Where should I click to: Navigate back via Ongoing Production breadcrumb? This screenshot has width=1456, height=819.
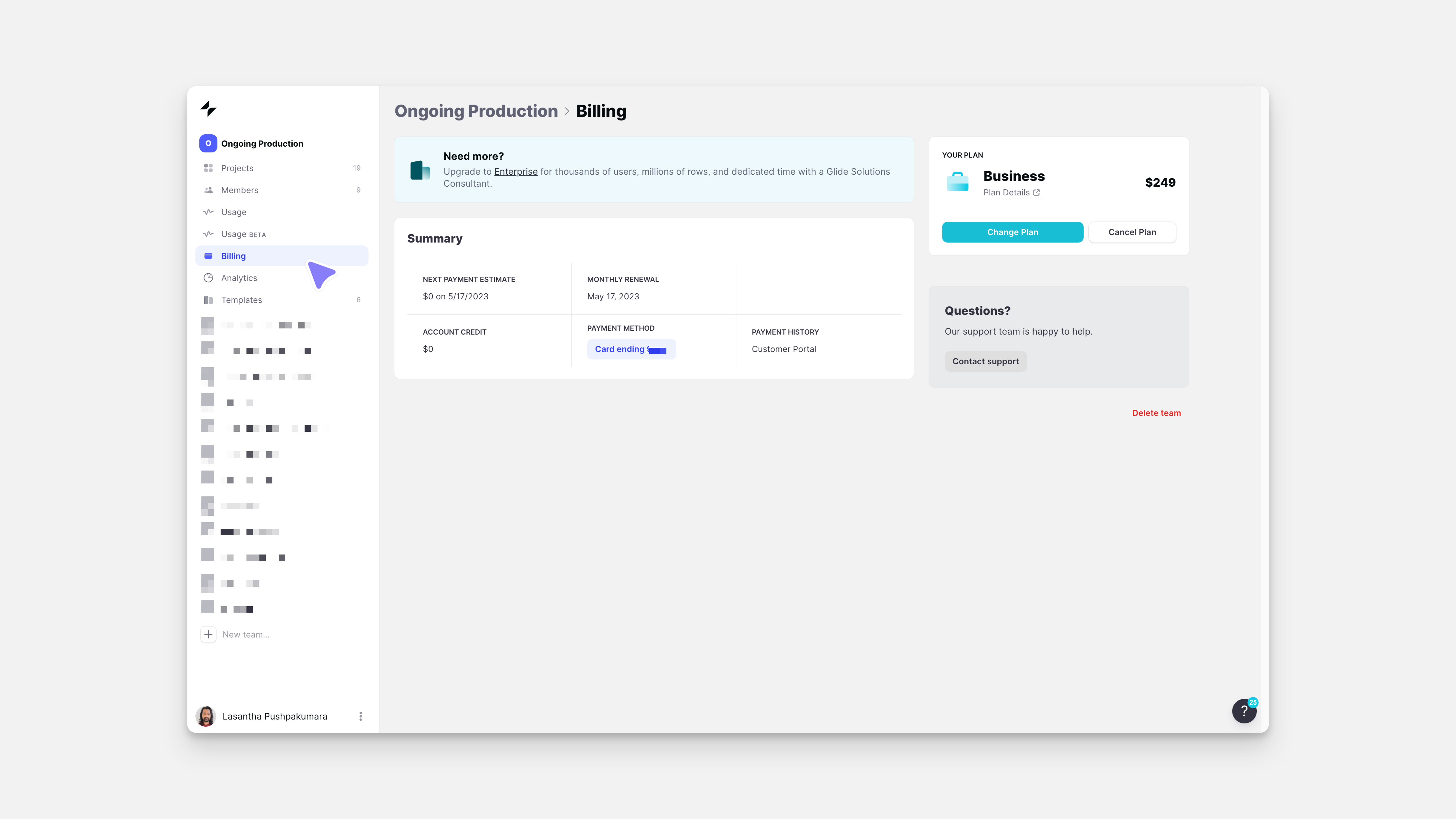point(476,111)
